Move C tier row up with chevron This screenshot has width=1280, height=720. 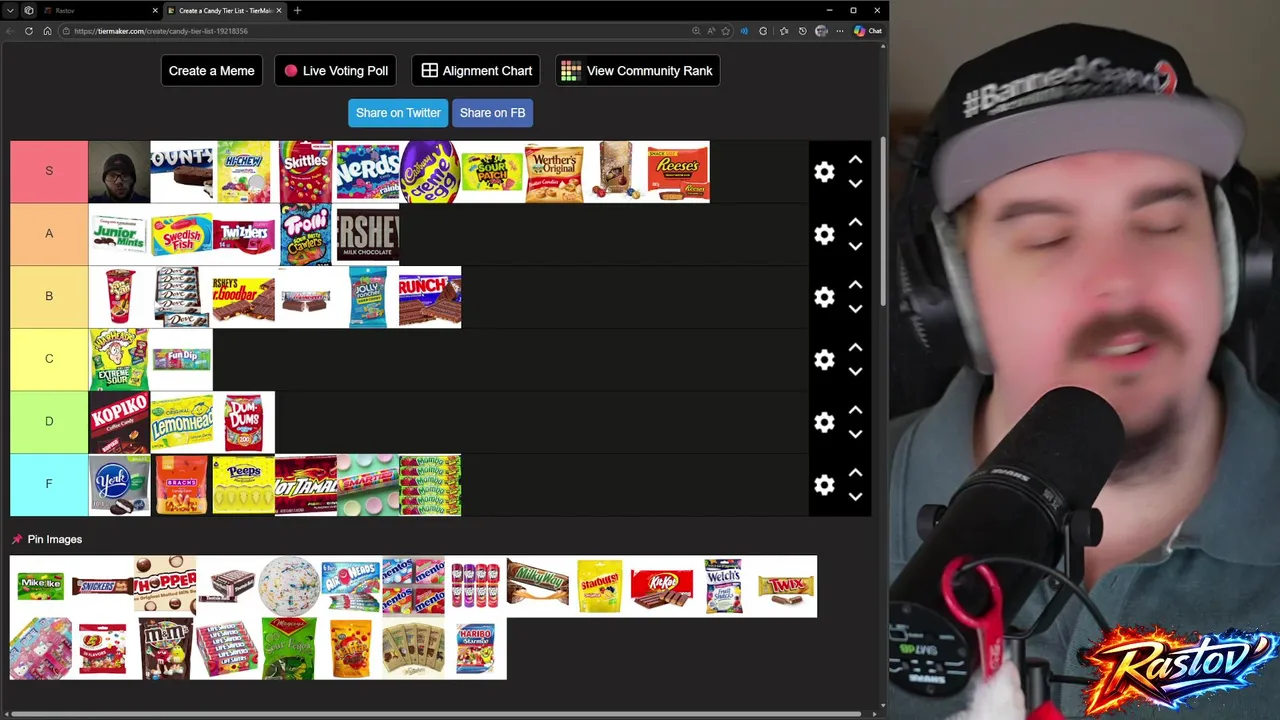pos(855,347)
